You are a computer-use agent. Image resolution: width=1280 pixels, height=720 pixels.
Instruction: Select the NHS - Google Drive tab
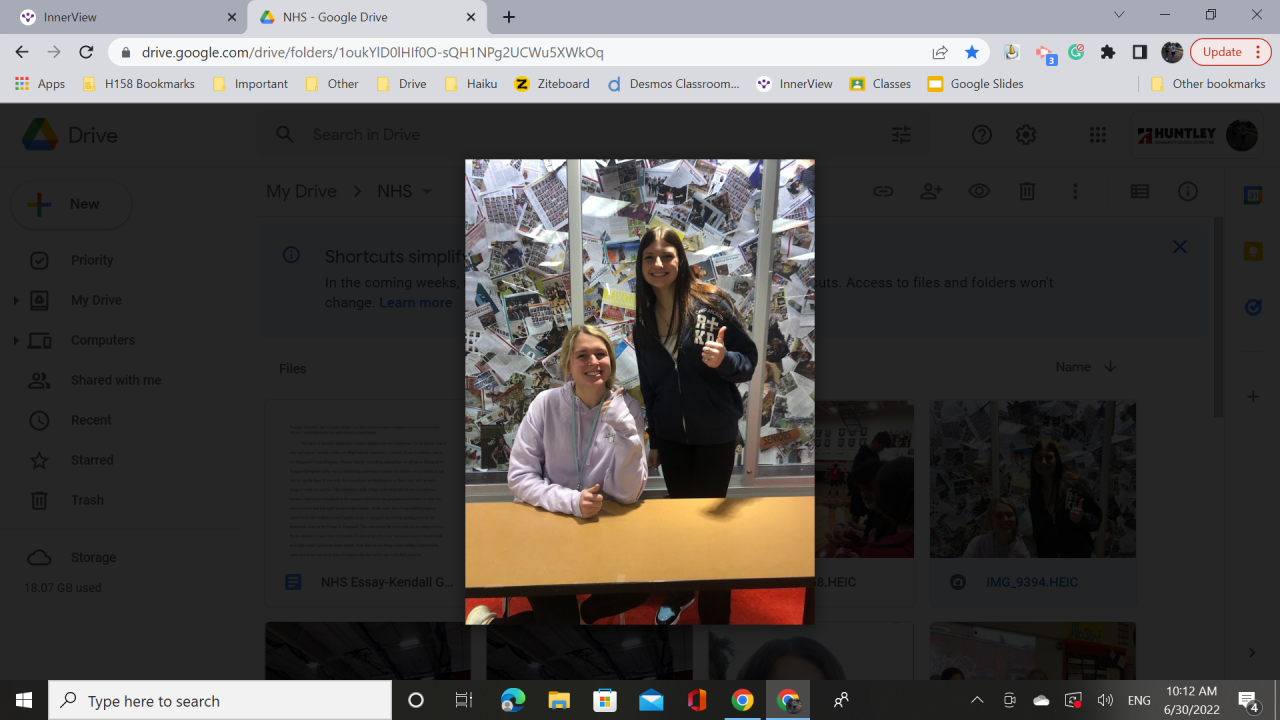[x=368, y=17]
